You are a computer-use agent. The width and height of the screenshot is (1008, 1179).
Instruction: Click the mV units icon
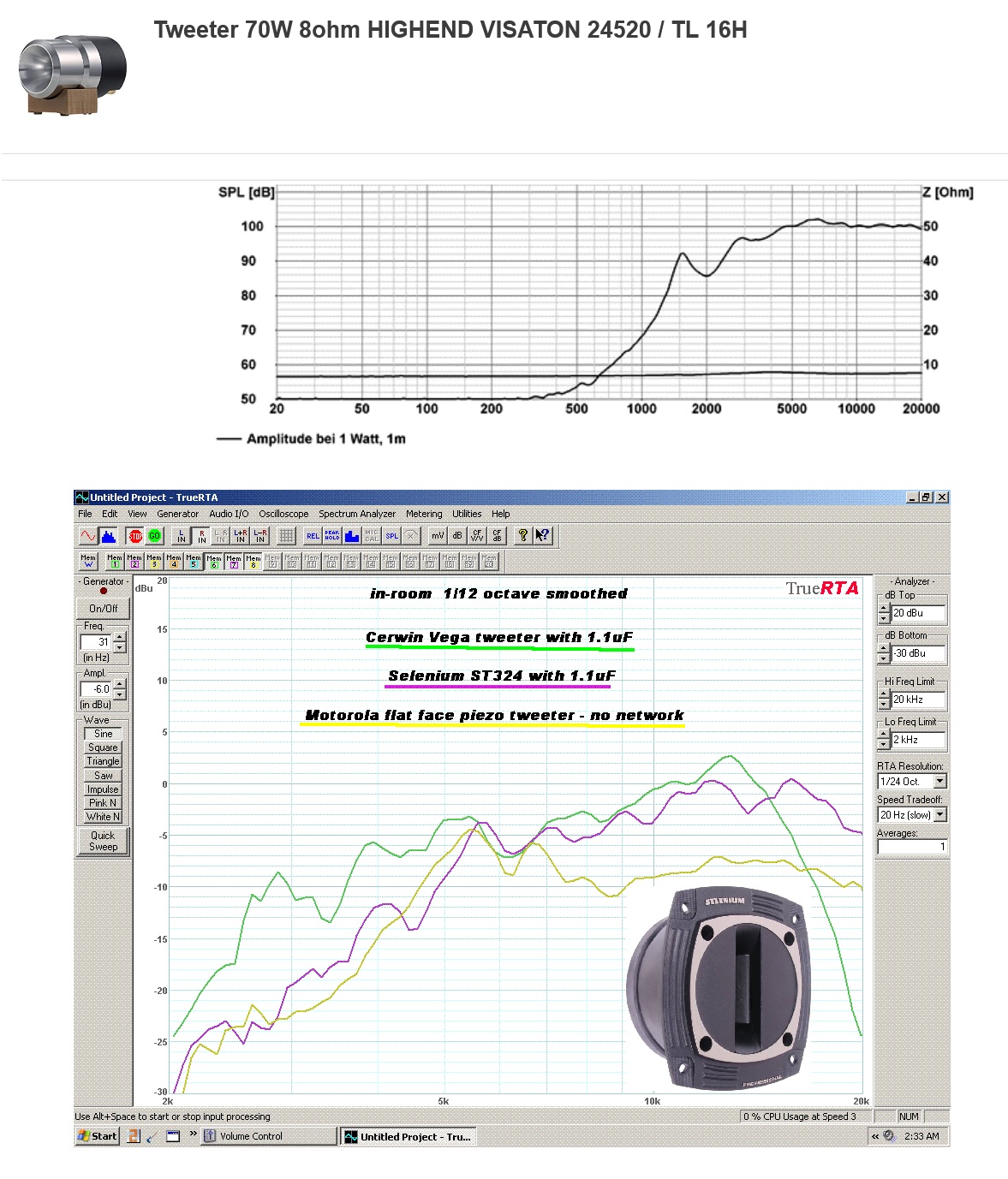pos(438,536)
